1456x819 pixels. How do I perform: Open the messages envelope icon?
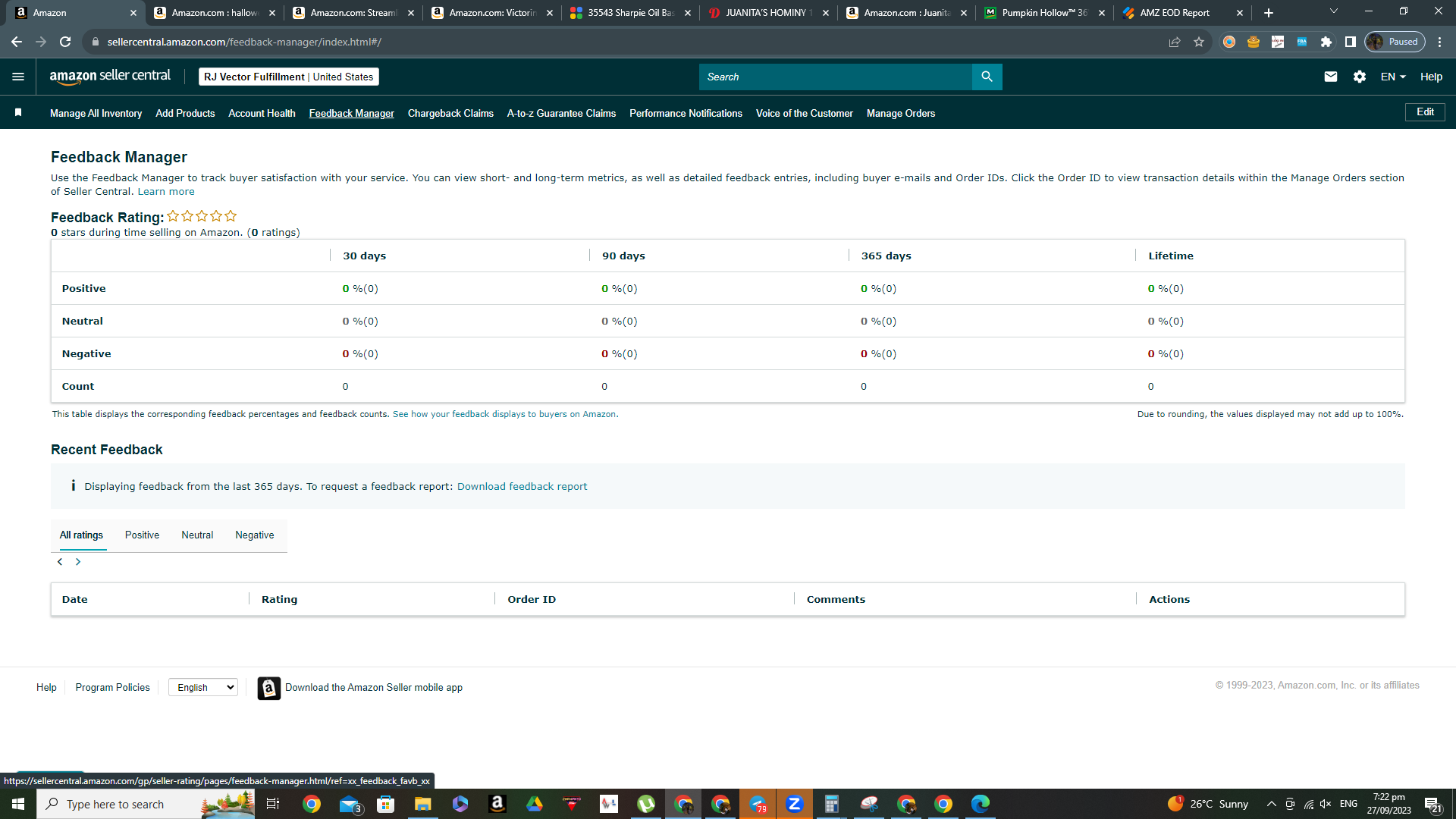(1330, 77)
